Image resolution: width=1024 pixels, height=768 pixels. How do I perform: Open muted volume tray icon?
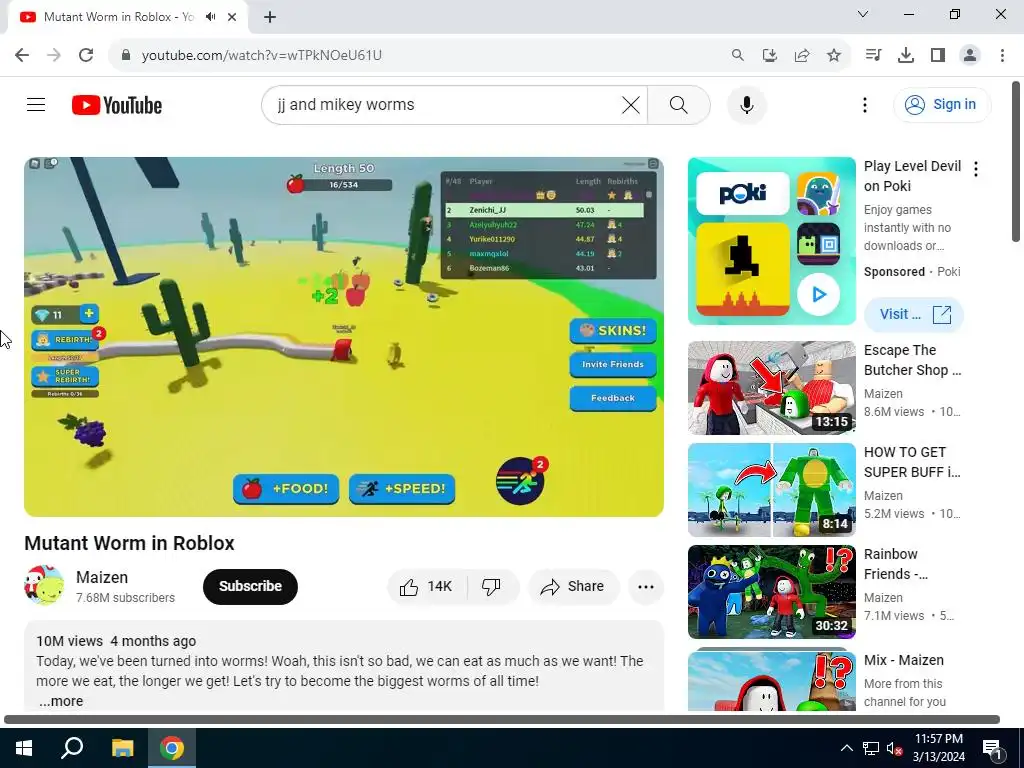tap(894, 748)
